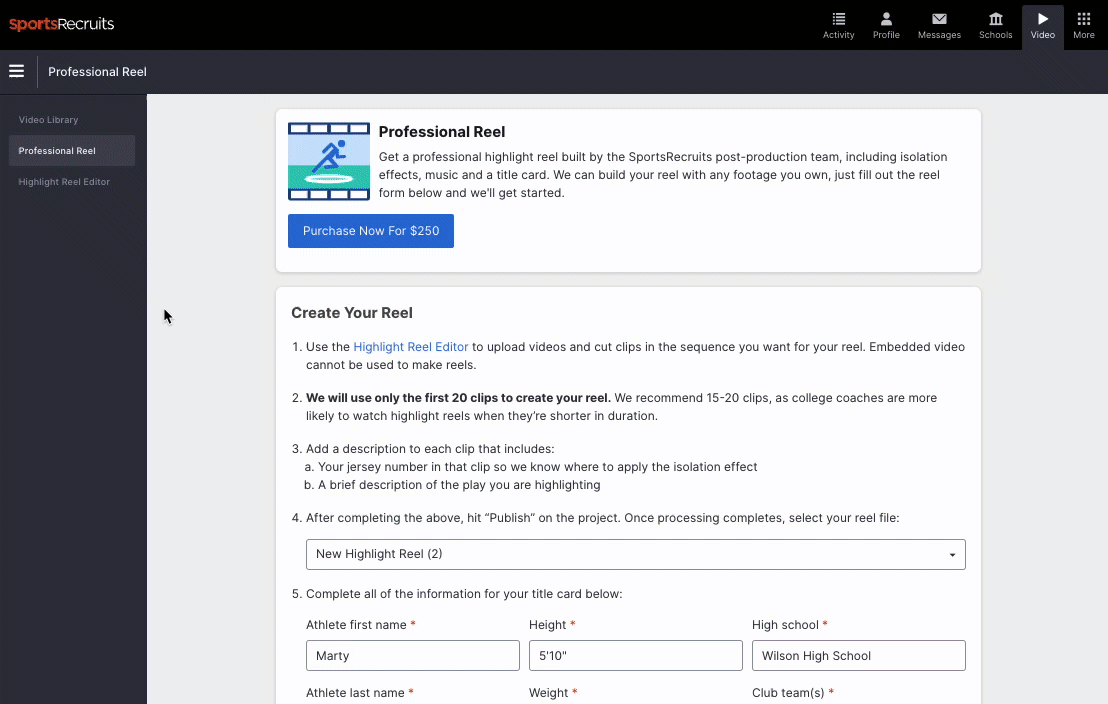
Task: Click Purchase Now For $250 button
Action: coord(370,231)
